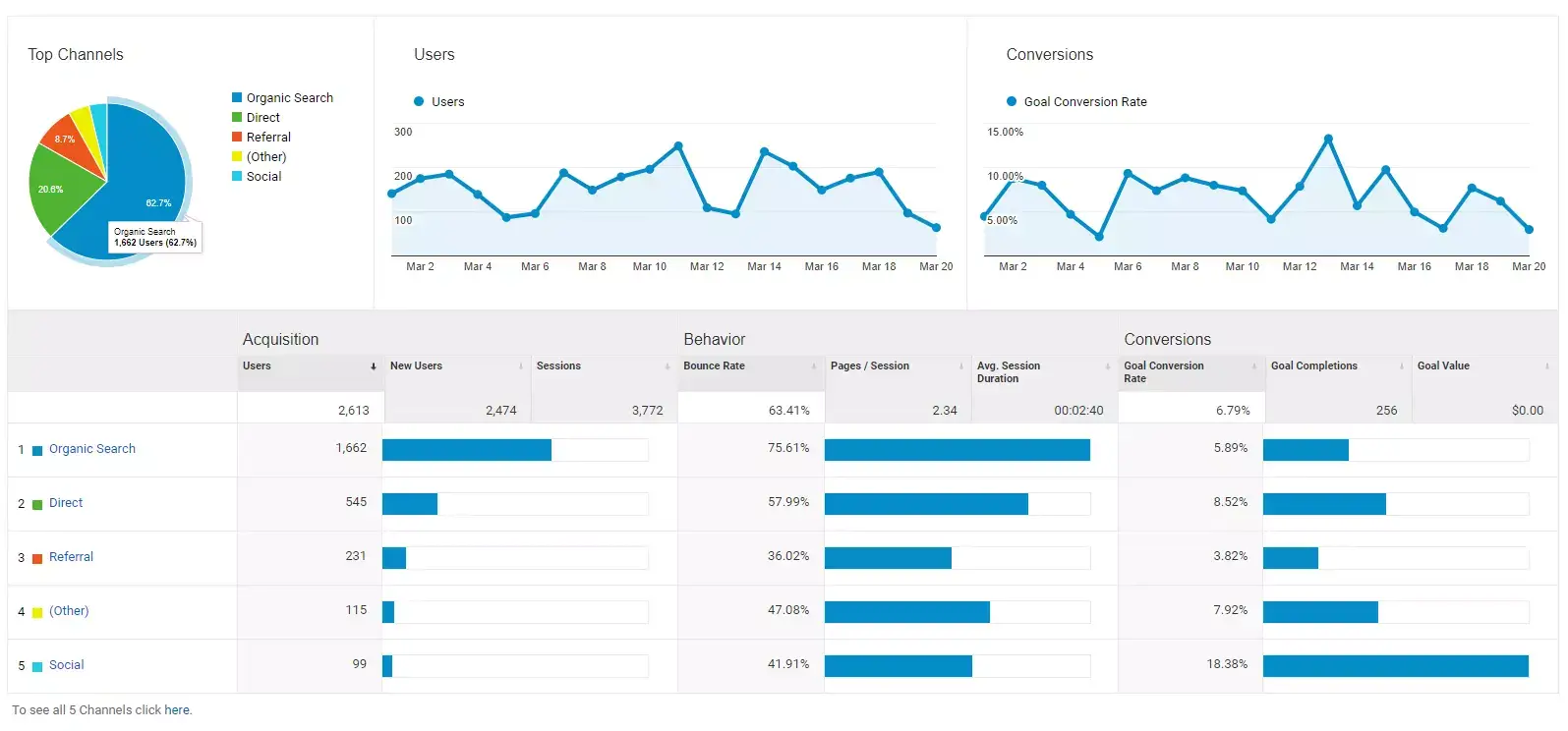
Task: Click goal value total $0.00
Action: (1528, 411)
